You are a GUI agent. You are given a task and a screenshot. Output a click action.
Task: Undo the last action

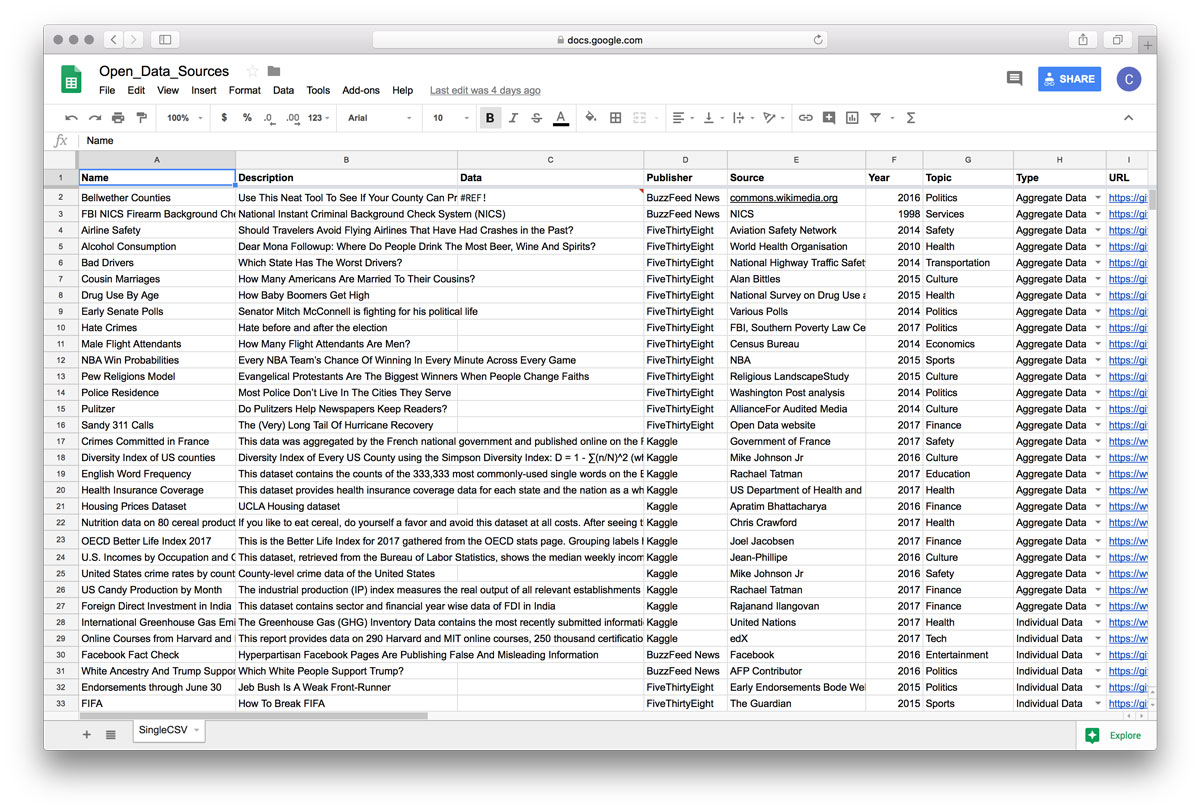click(72, 118)
